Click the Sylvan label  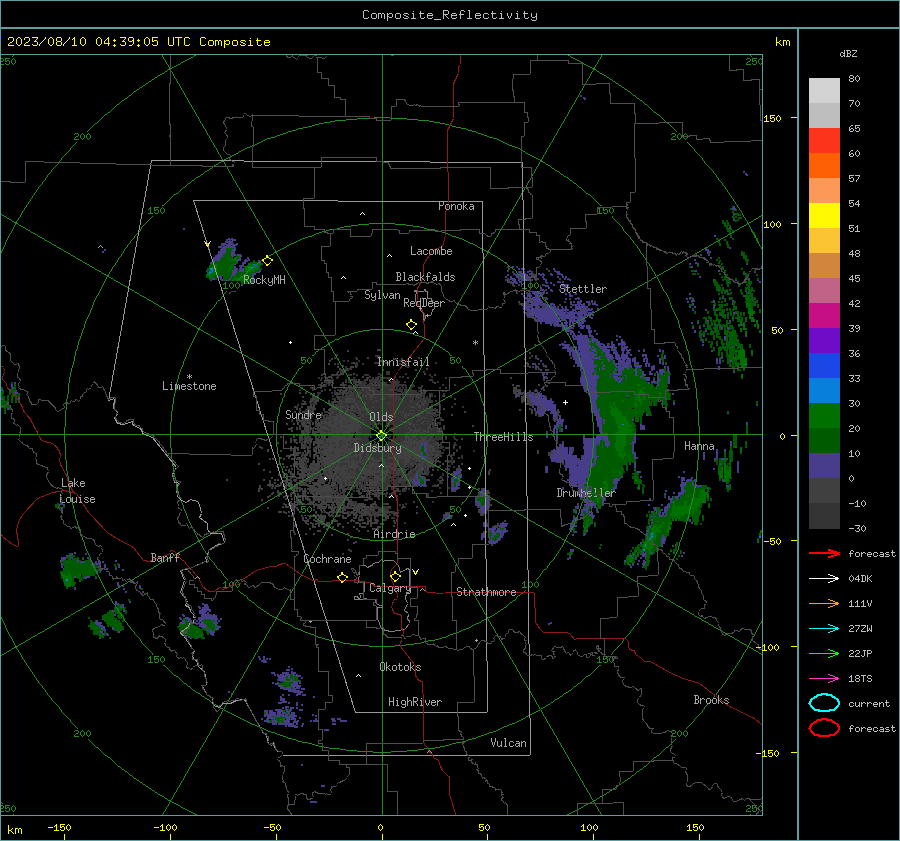pos(382,296)
